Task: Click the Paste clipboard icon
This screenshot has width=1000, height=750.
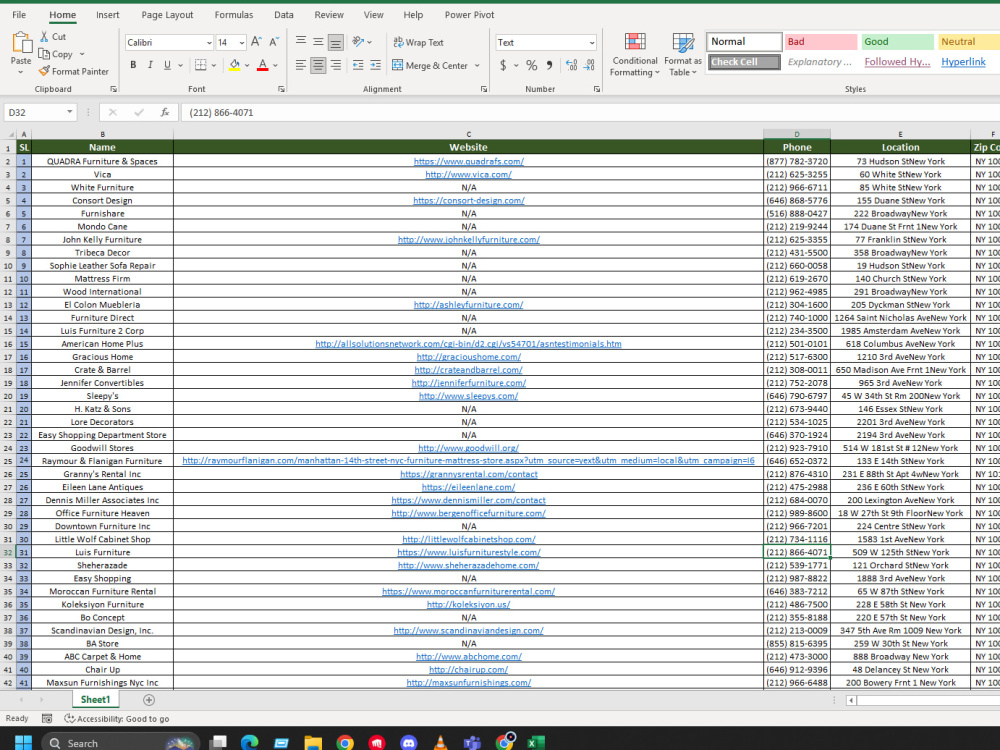Action: point(21,43)
